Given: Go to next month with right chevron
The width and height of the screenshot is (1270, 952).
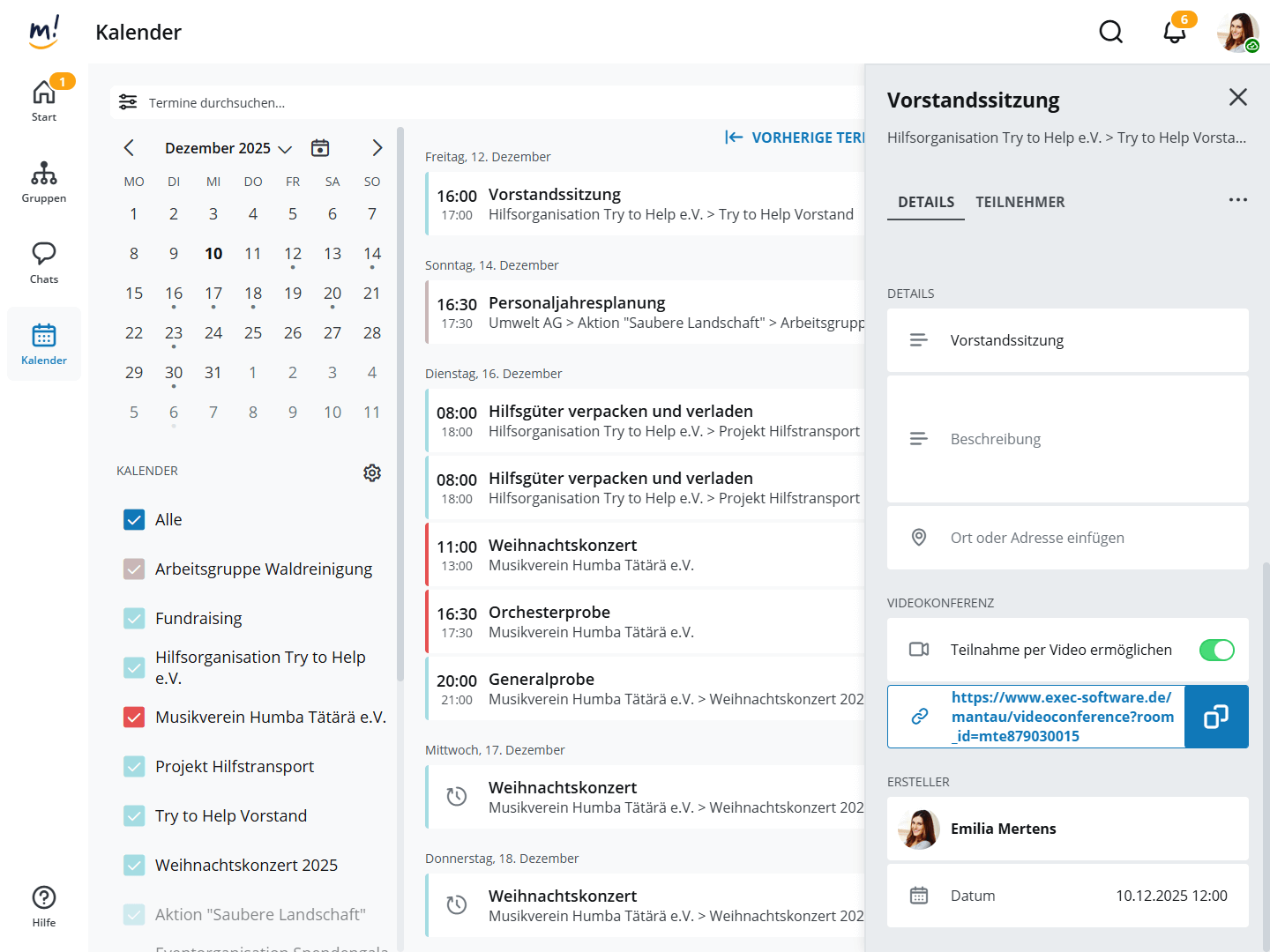Looking at the screenshot, I should (377, 148).
